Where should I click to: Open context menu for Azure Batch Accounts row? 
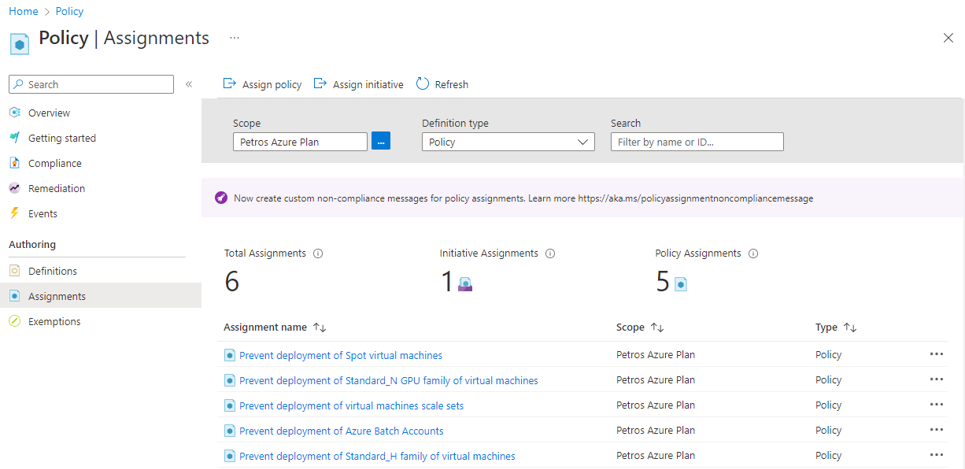(x=937, y=430)
